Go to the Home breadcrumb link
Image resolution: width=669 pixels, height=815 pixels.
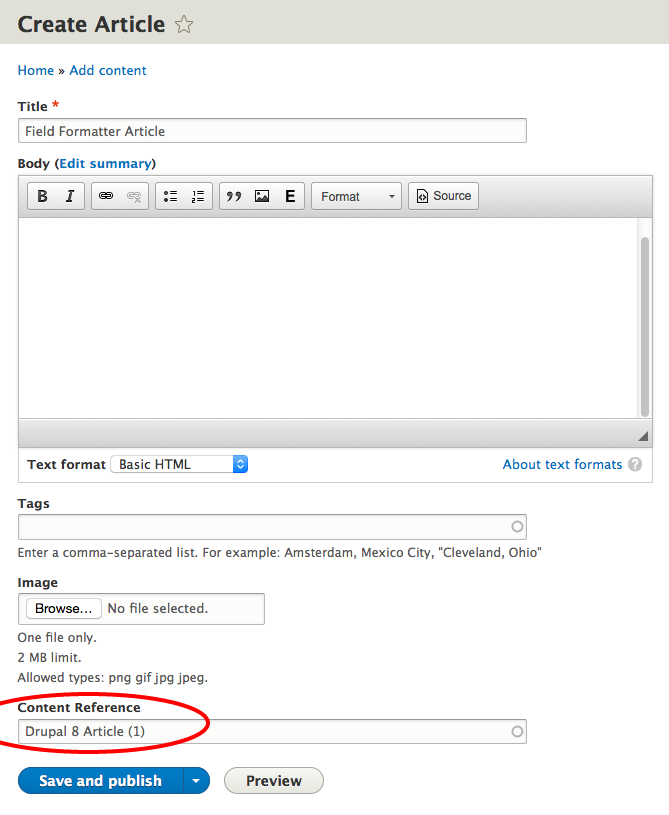point(36,70)
